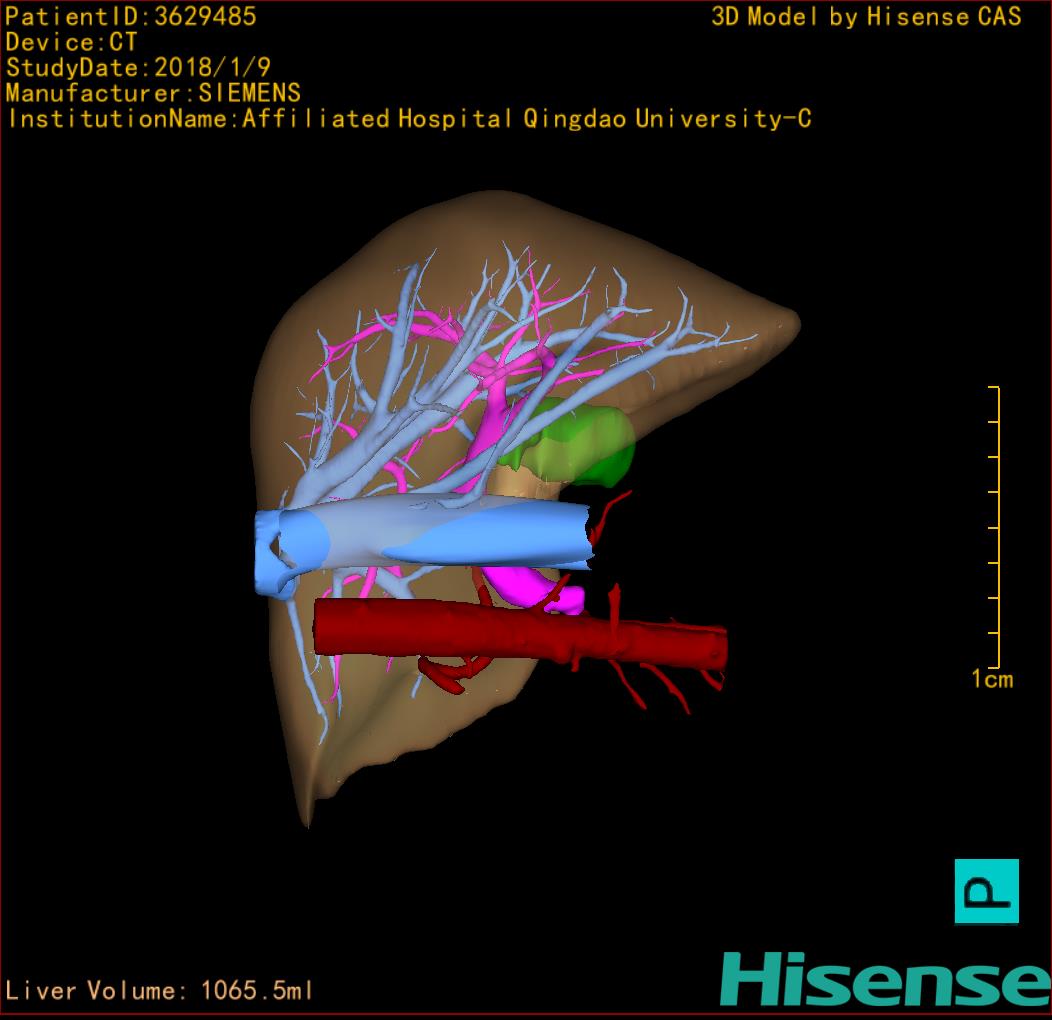Click the 1cm scale label
The width and height of the screenshot is (1052, 1020).
[x=992, y=679]
